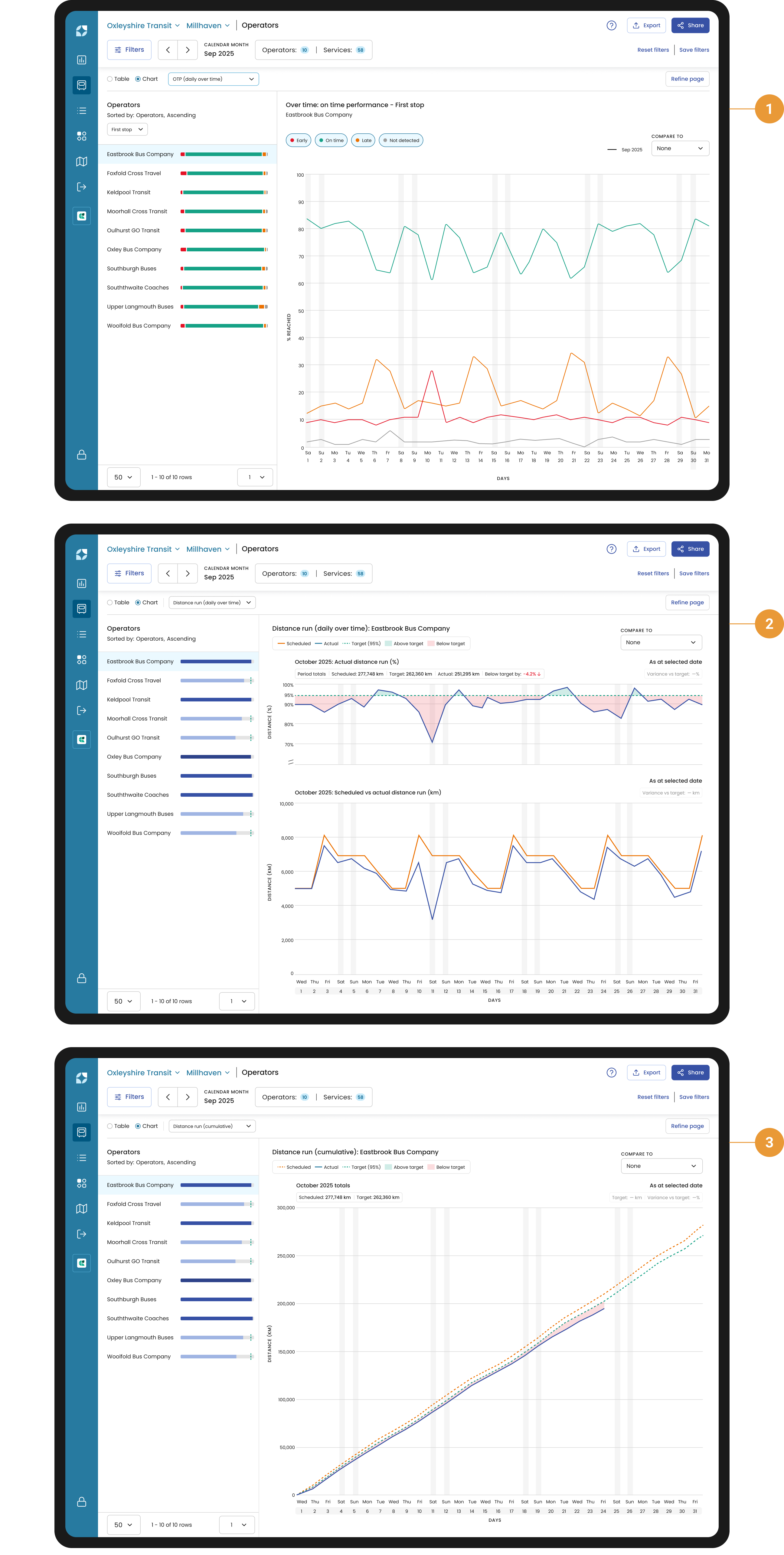Image resolution: width=784 pixels, height=1555 pixels.
Task: Click Share button in top screenshot
Action: 690,25
